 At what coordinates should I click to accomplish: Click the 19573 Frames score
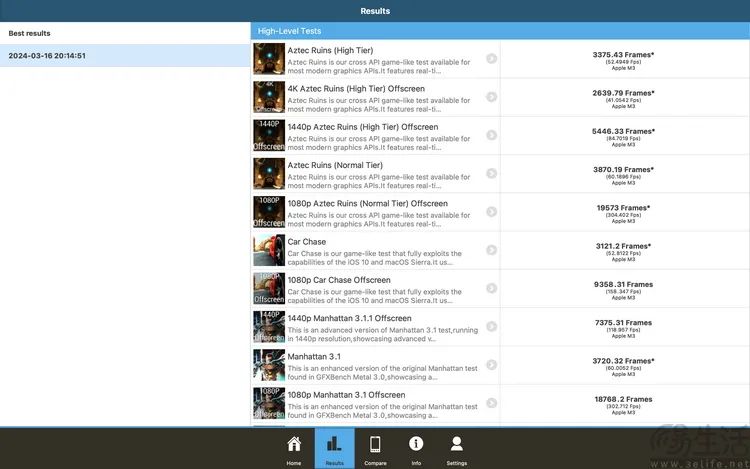click(x=623, y=207)
